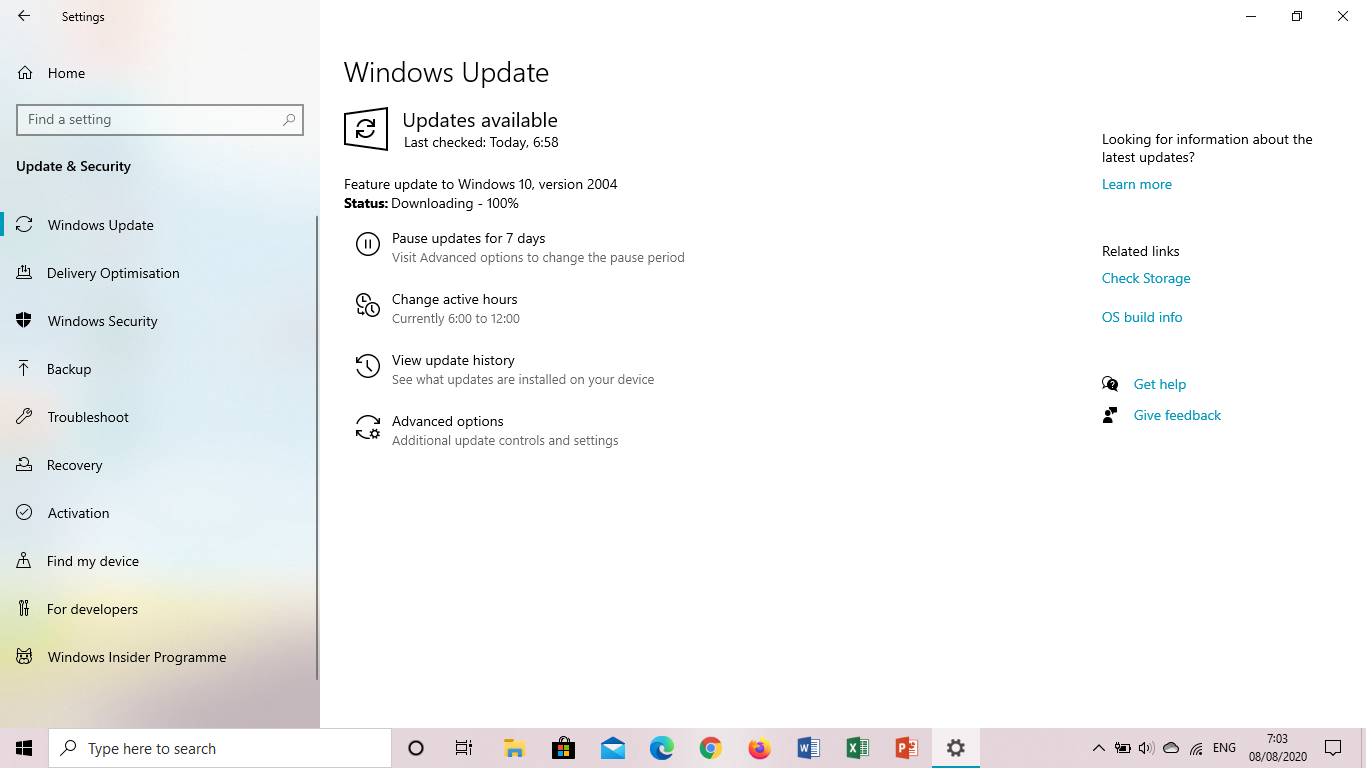1366x768 pixels.
Task: Click the Find a setting search field
Action: (160, 119)
